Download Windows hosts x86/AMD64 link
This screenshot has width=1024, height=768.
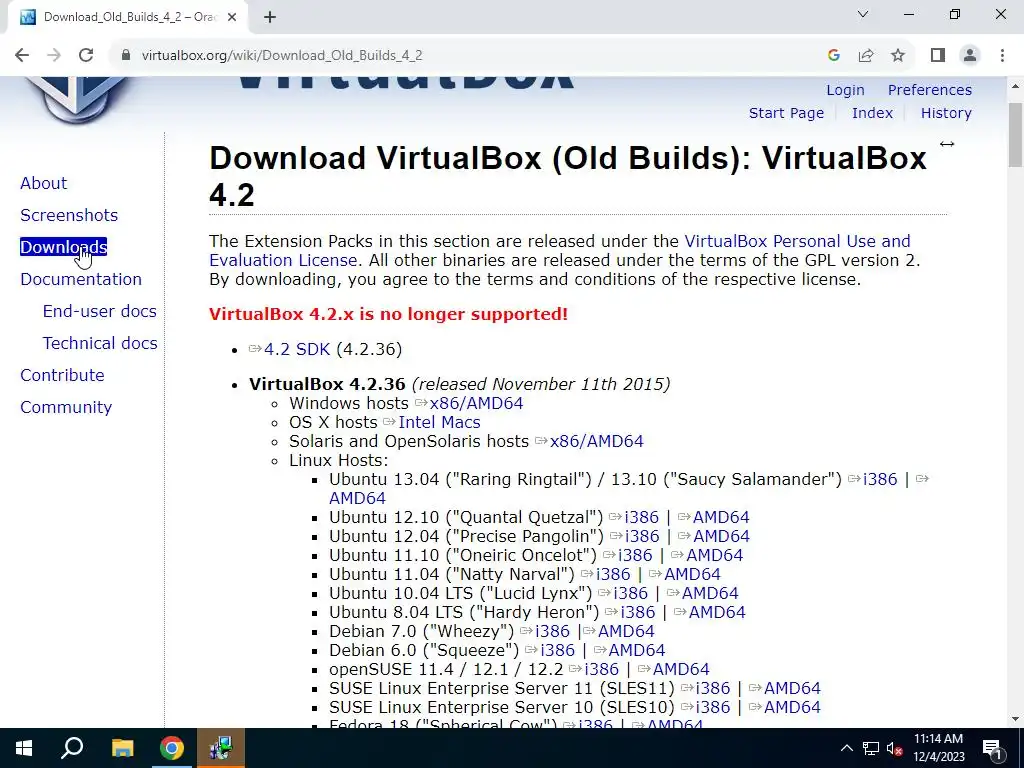coord(476,403)
